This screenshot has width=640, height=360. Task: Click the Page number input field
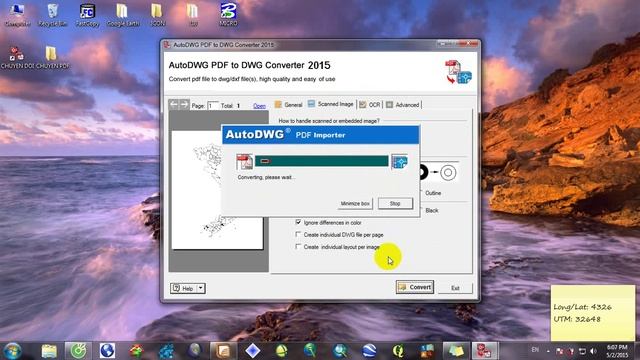(213, 105)
